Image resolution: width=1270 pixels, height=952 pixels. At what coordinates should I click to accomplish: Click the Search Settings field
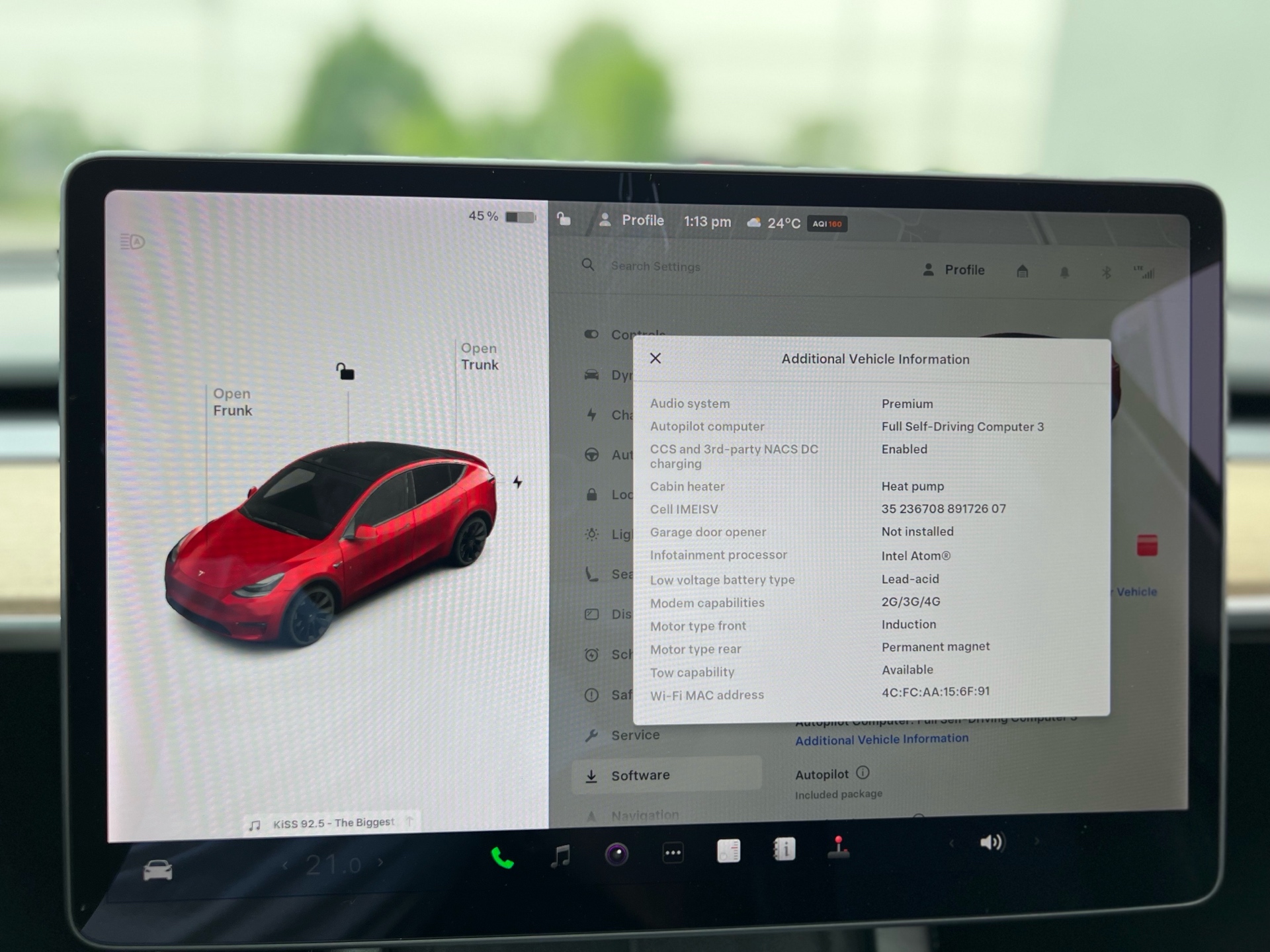pos(655,266)
